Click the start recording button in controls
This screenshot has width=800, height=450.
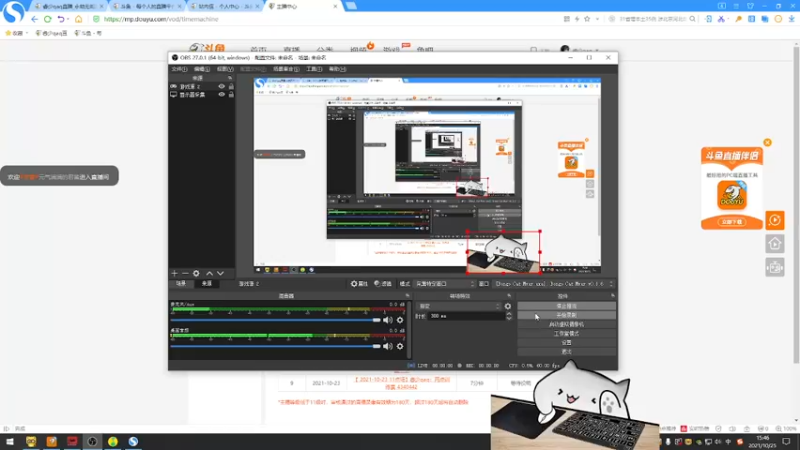pos(566,315)
